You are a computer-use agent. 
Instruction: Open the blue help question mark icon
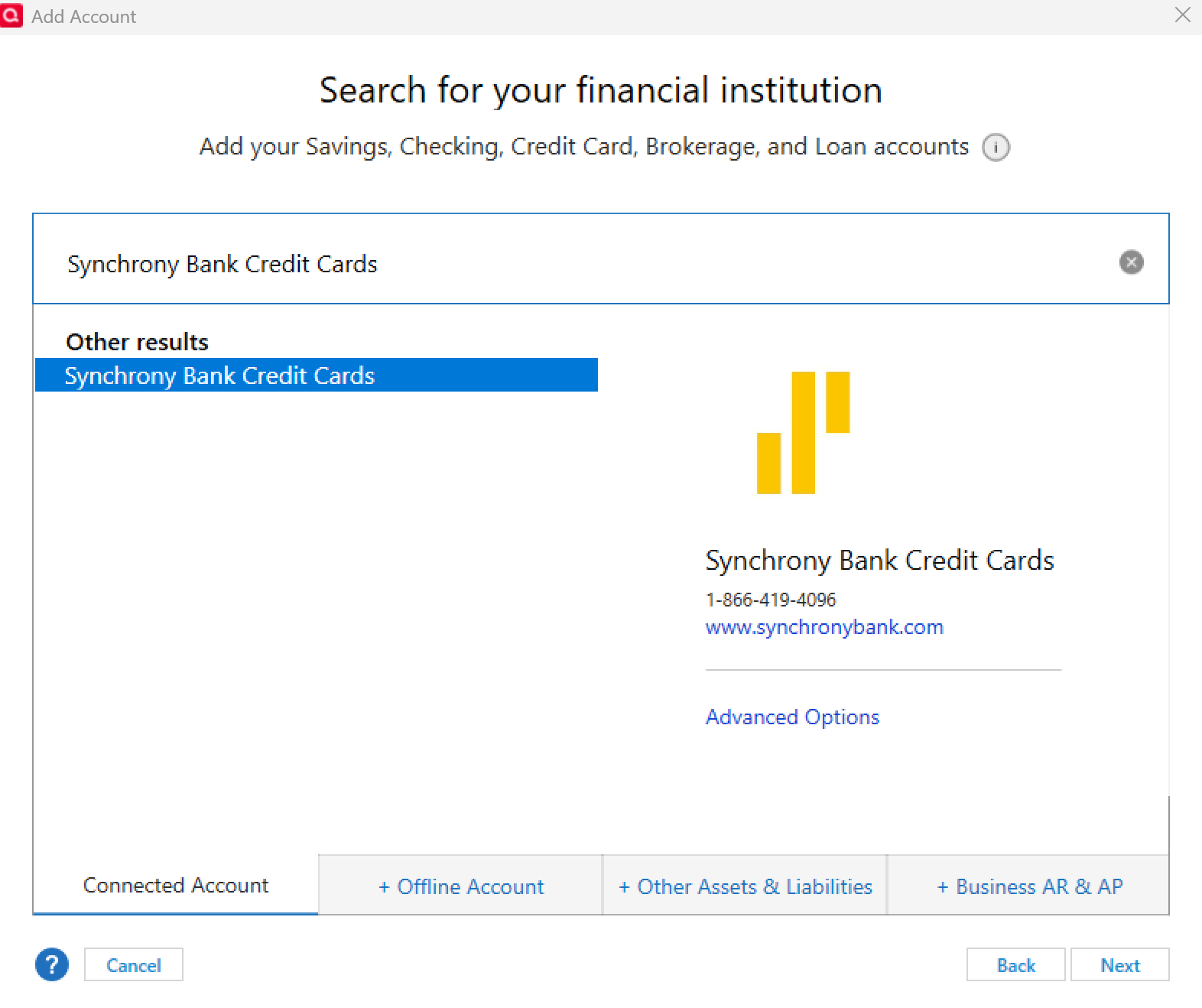[52, 964]
